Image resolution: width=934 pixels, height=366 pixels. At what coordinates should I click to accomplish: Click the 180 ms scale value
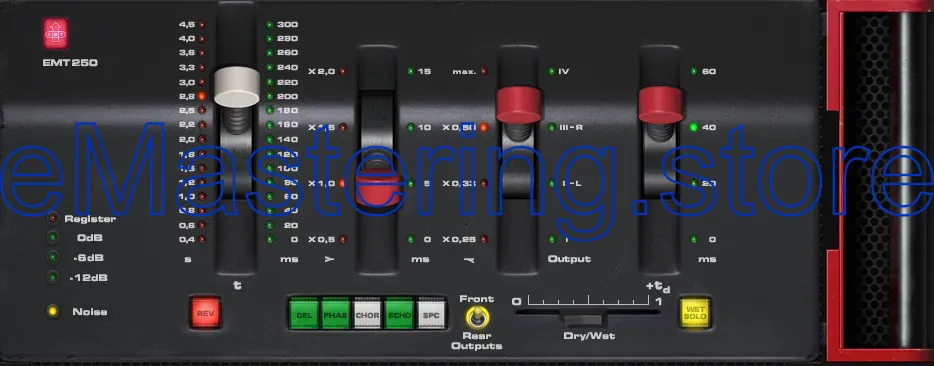coord(288,110)
